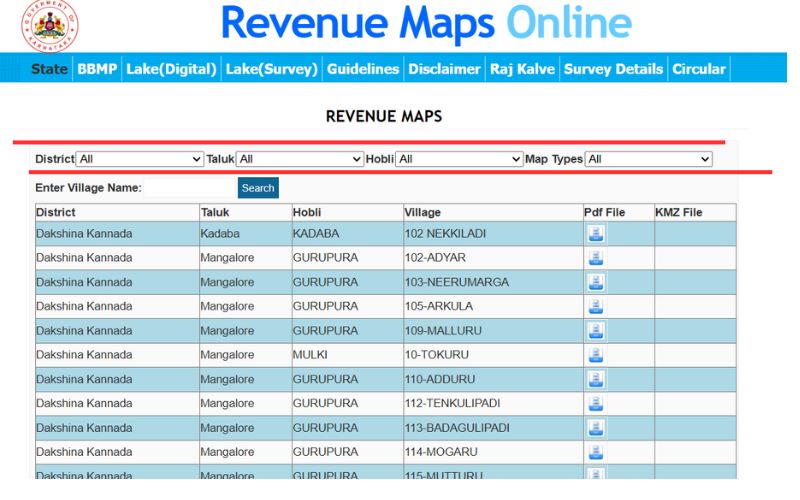This screenshot has width=800, height=500.
Task: Open PDF file icon for 102 NEKKILADI
Action: (x=595, y=234)
